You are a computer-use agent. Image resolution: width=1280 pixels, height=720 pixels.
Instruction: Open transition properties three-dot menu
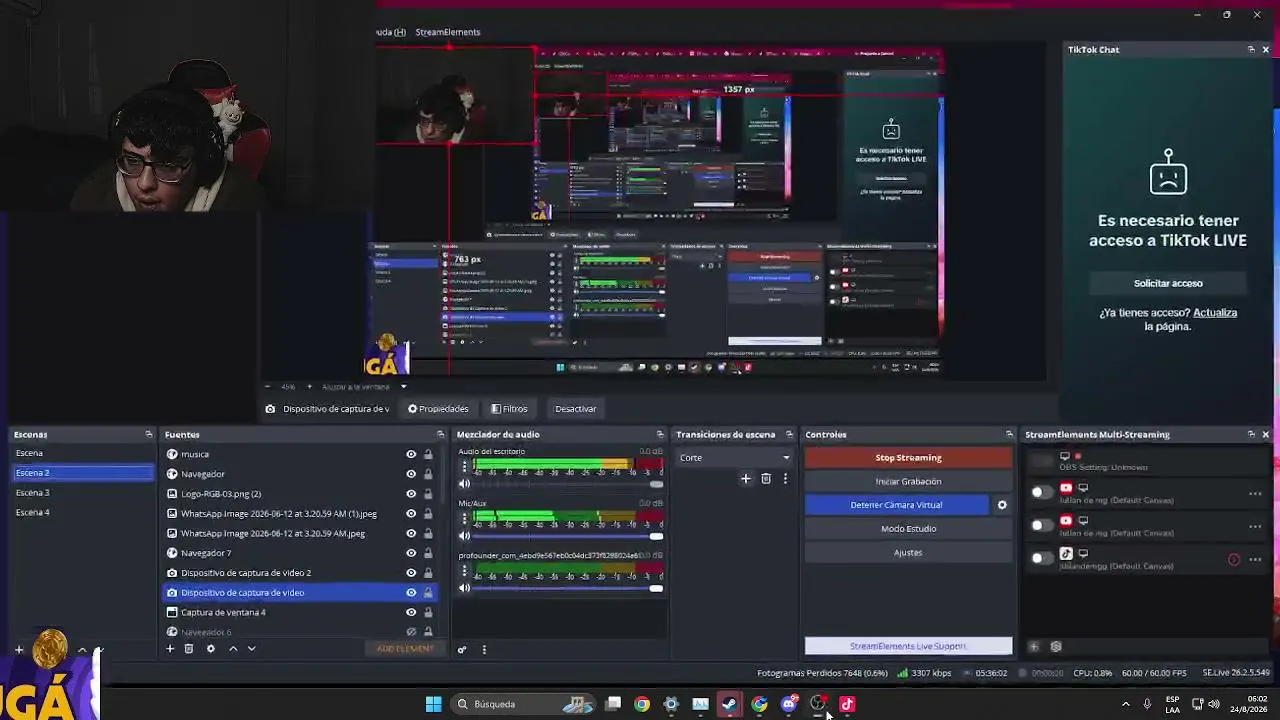pyautogui.click(x=785, y=479)
